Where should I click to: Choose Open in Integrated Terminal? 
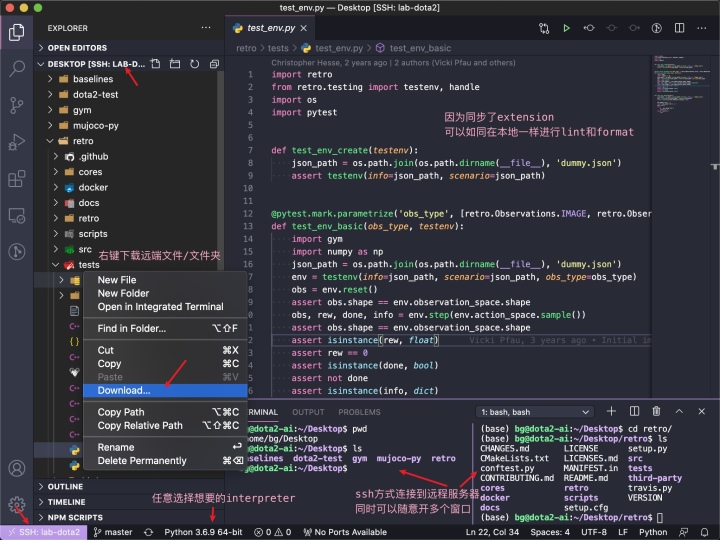tap(165, 307)
